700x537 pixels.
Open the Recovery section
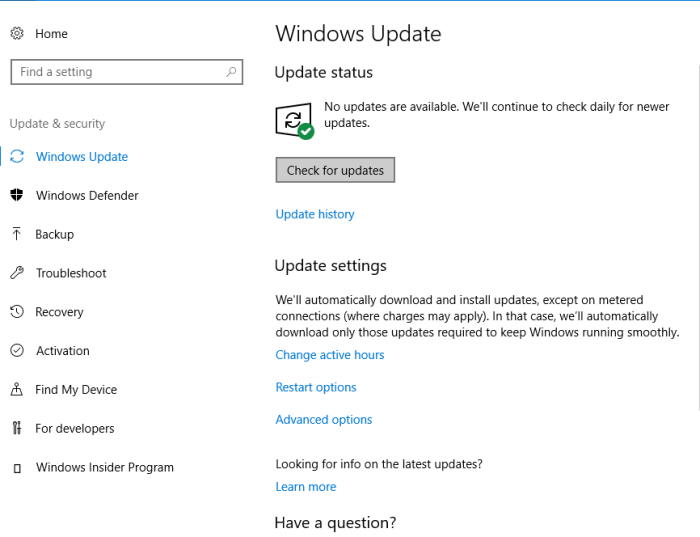pyautogui.click(x=59, y=312)
